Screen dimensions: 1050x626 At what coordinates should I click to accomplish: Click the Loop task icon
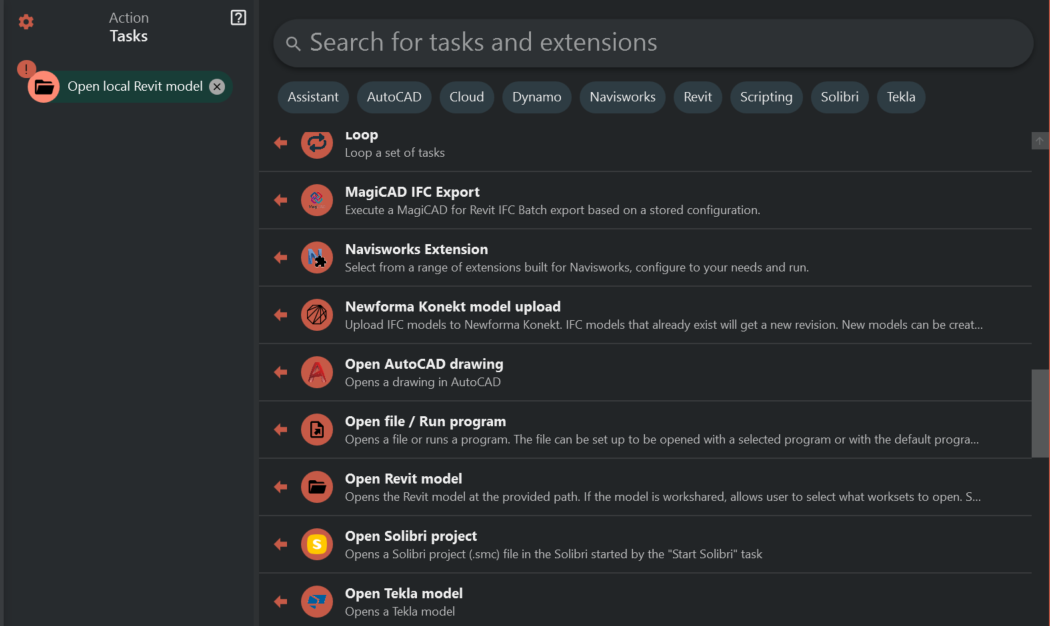pyautogui.click(x=317, y=143)
